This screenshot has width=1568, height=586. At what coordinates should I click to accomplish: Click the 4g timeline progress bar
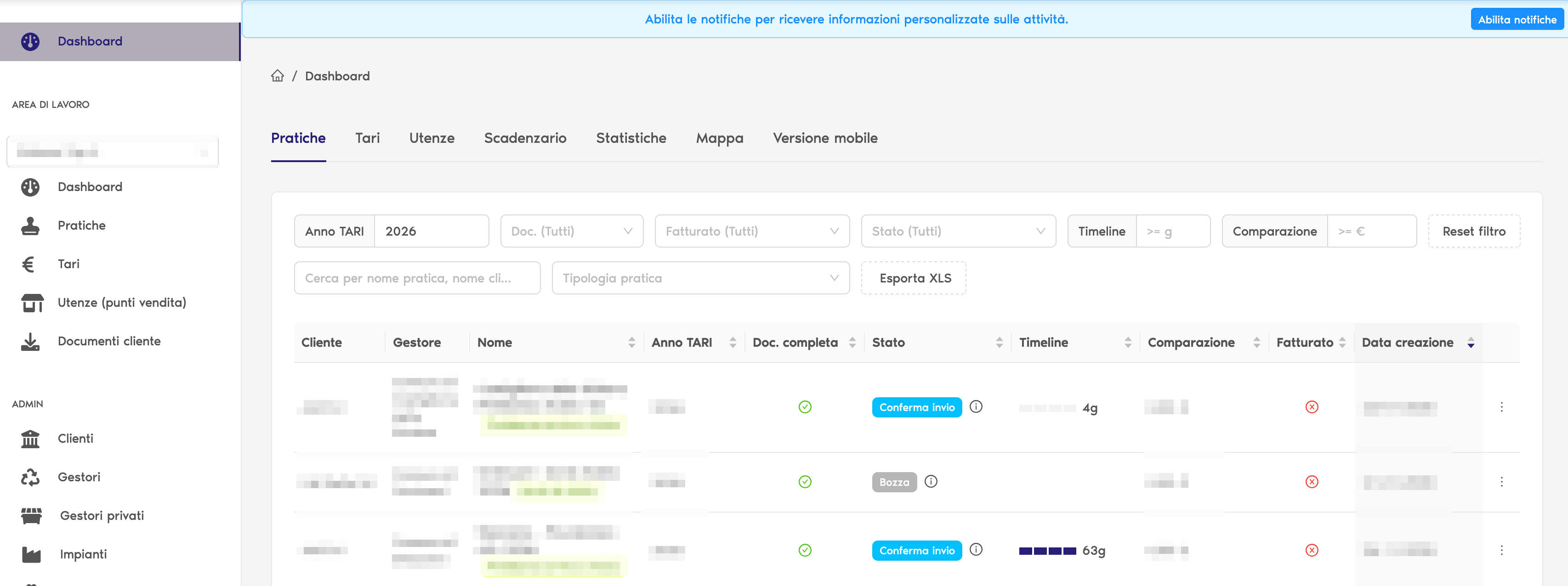(x=1048, y=408)
